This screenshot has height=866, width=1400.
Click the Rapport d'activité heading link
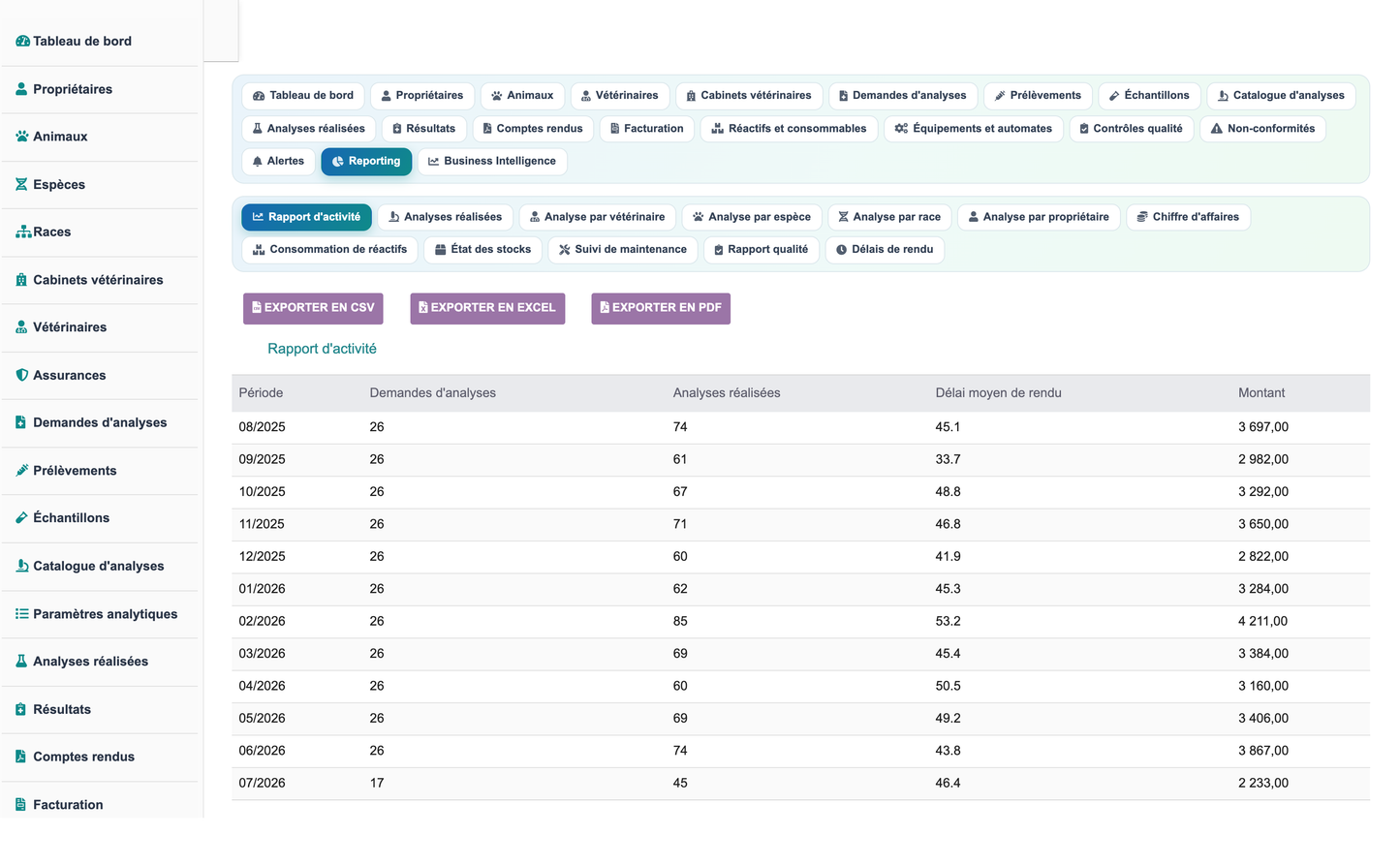[x=322, y=349]
